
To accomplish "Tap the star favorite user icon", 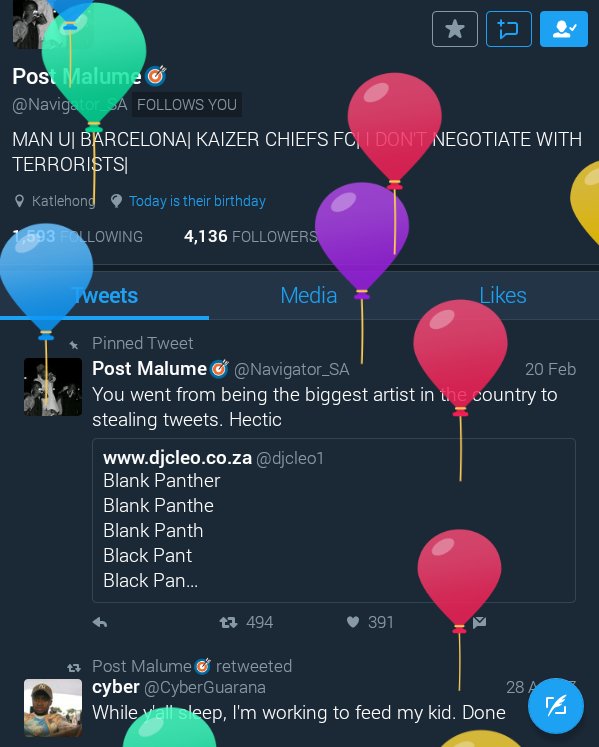I will [455, 29].
